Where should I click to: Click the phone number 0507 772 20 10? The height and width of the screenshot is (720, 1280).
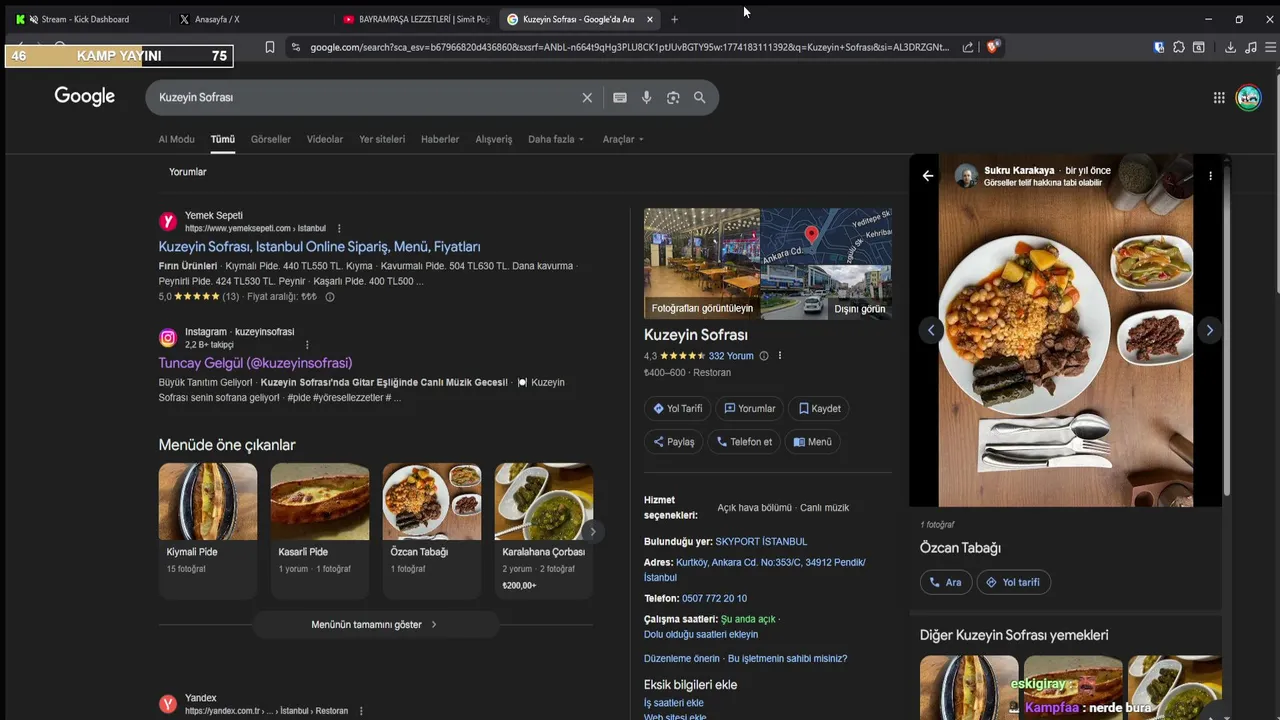point(714,598)
